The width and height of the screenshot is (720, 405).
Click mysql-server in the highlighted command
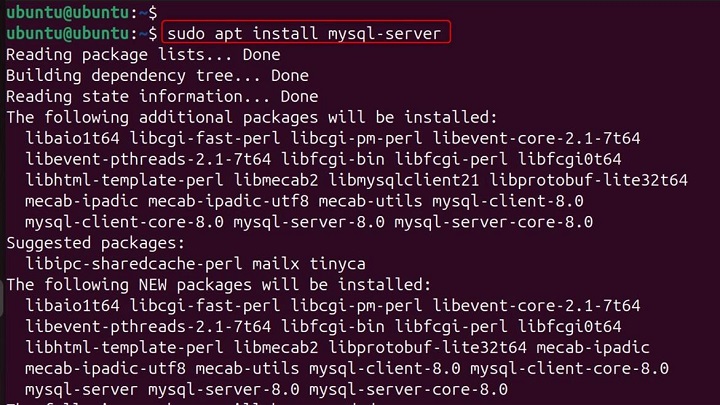click(384, 33)
